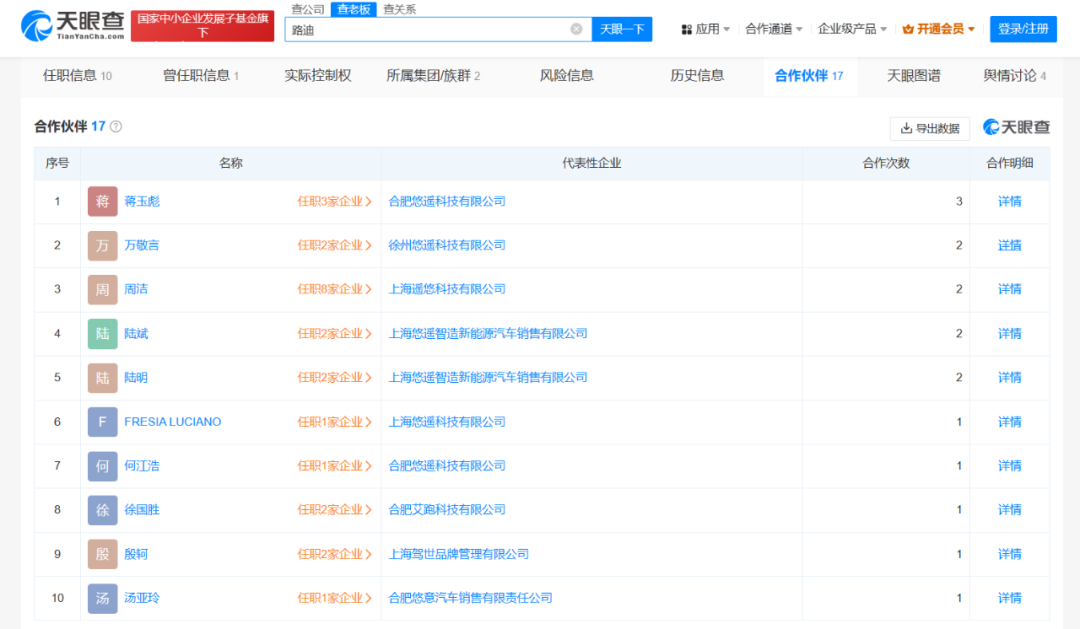This screenshot has height=629, width=1080.
Task: Click the FRESIA LUCIANO avatar icon
Action: pos(102,422)
